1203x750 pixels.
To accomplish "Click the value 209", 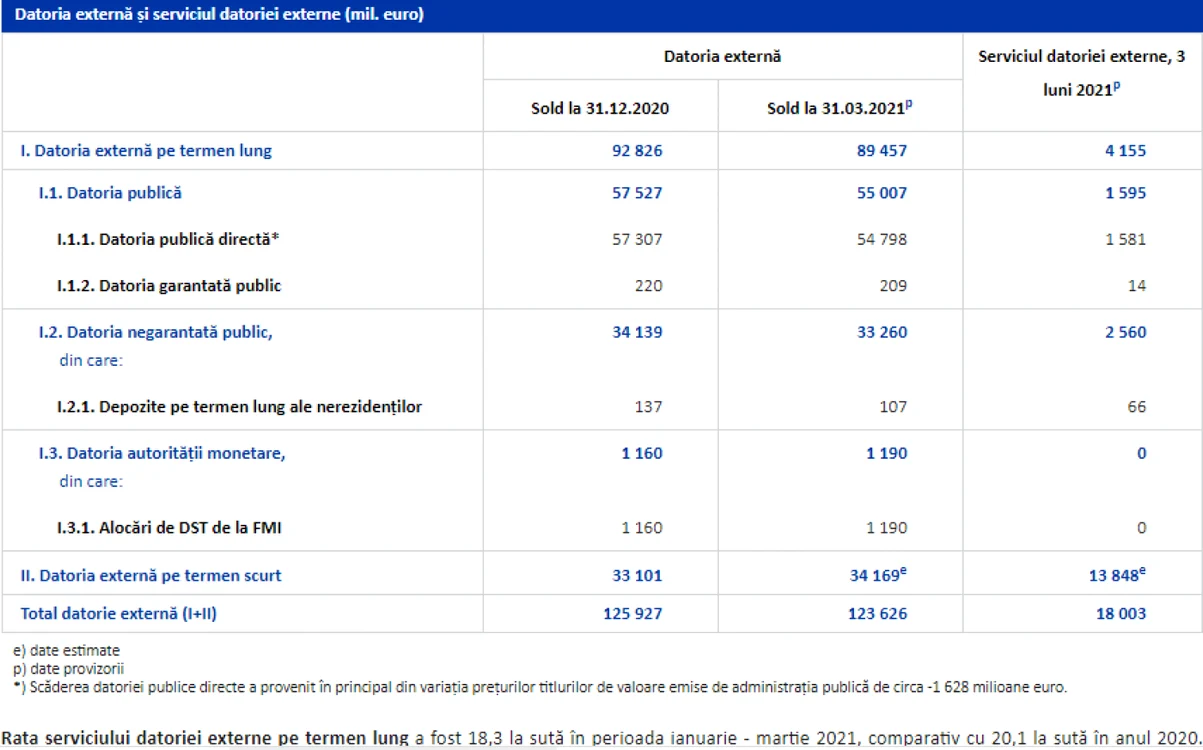I will tap(894, 286).
